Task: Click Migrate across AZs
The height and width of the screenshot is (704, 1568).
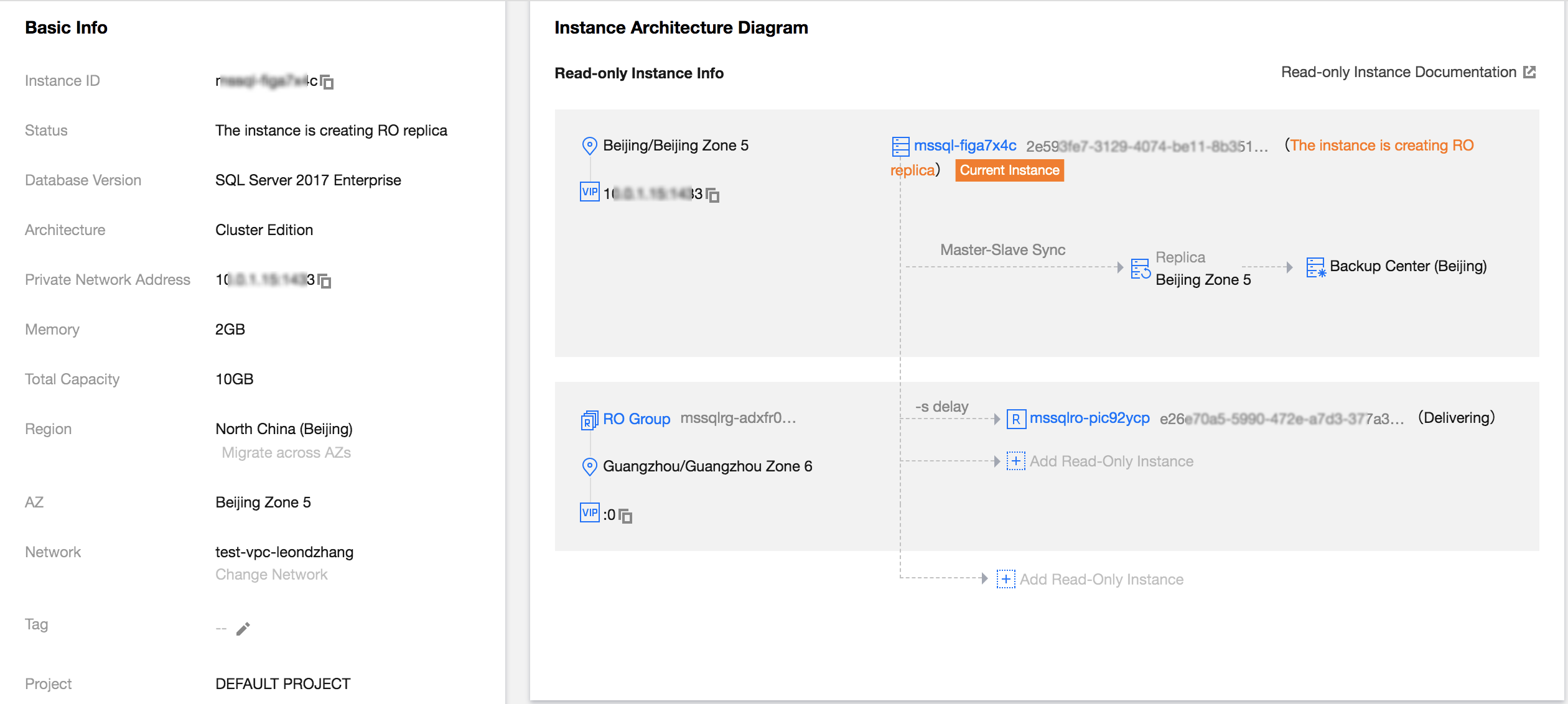Action: (286, 453)
